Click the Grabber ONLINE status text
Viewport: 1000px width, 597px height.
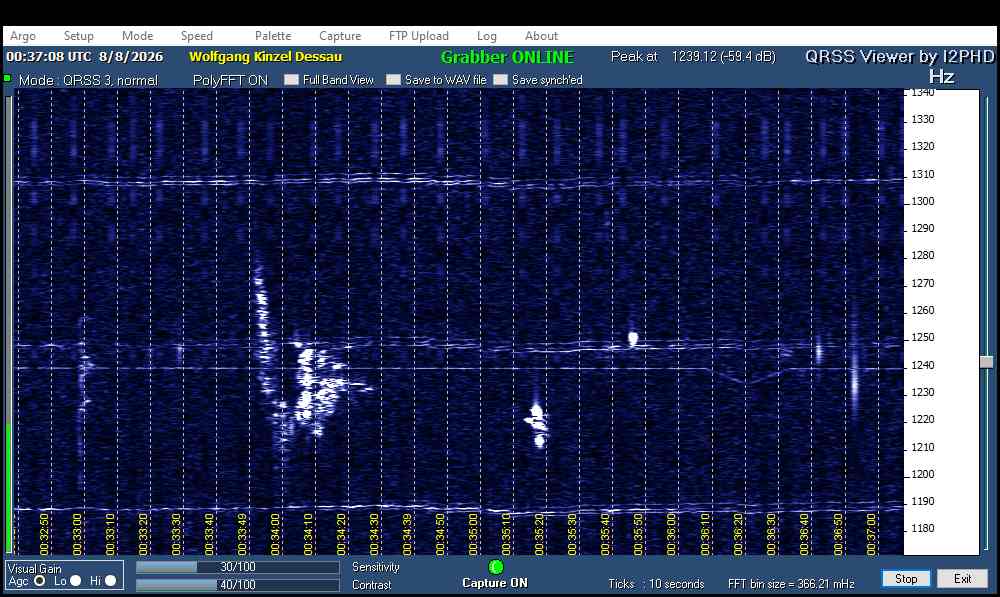tap(507, 57)
